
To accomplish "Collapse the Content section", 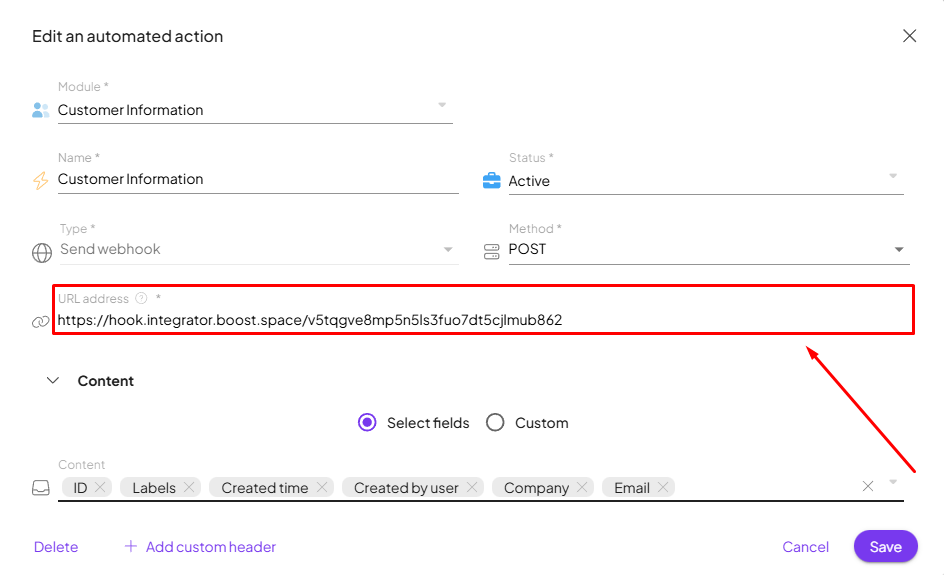I will 53,381.
